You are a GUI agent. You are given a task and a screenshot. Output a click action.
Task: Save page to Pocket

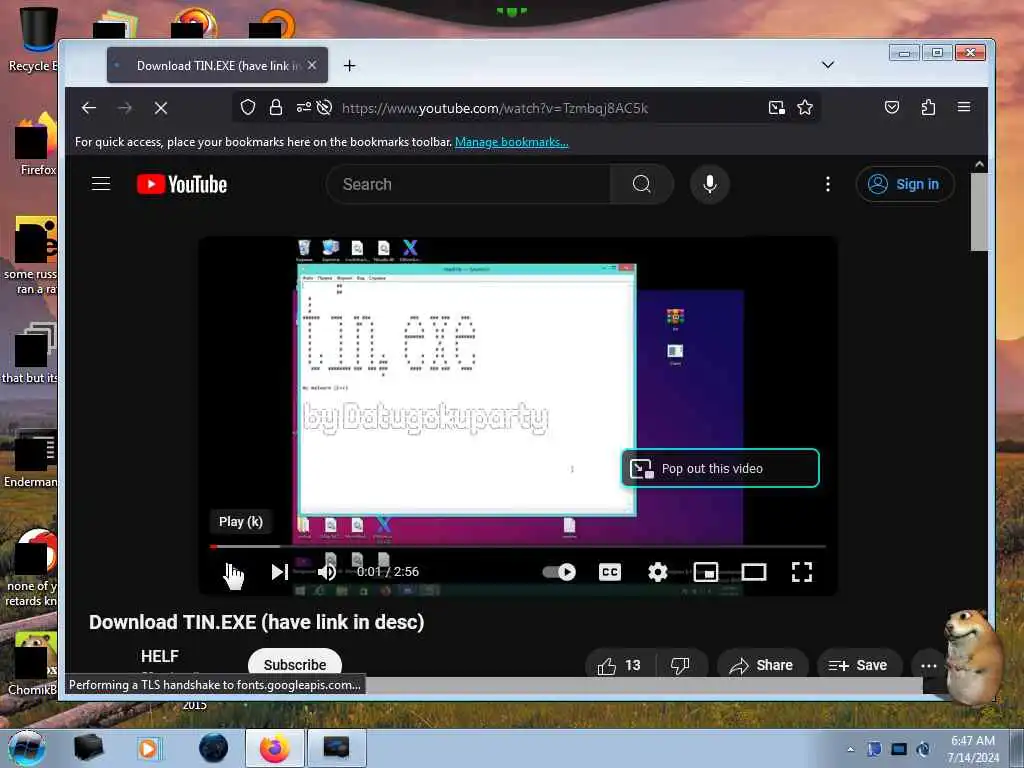click(891, 107)
